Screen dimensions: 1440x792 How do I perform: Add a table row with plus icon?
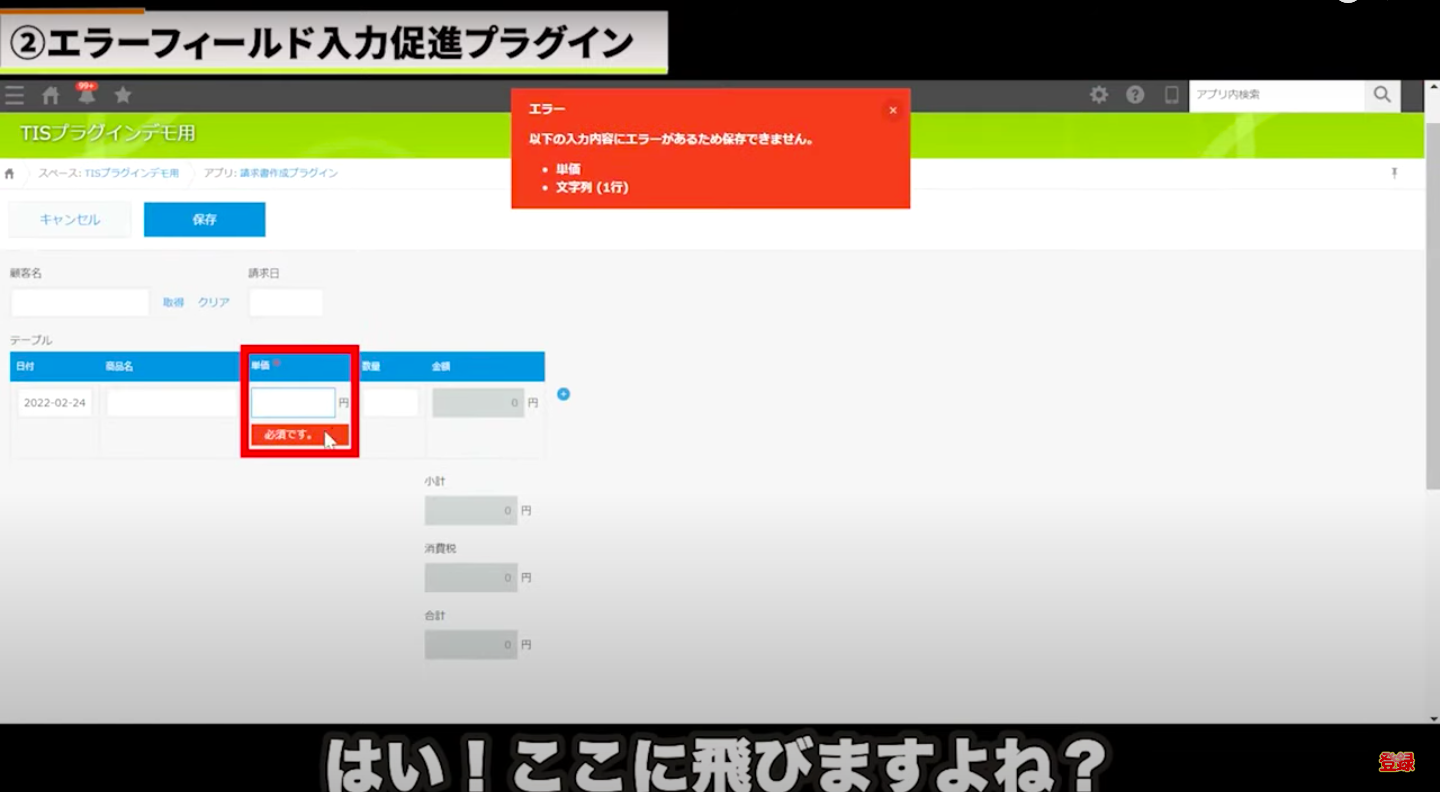[x=563, y=394]
